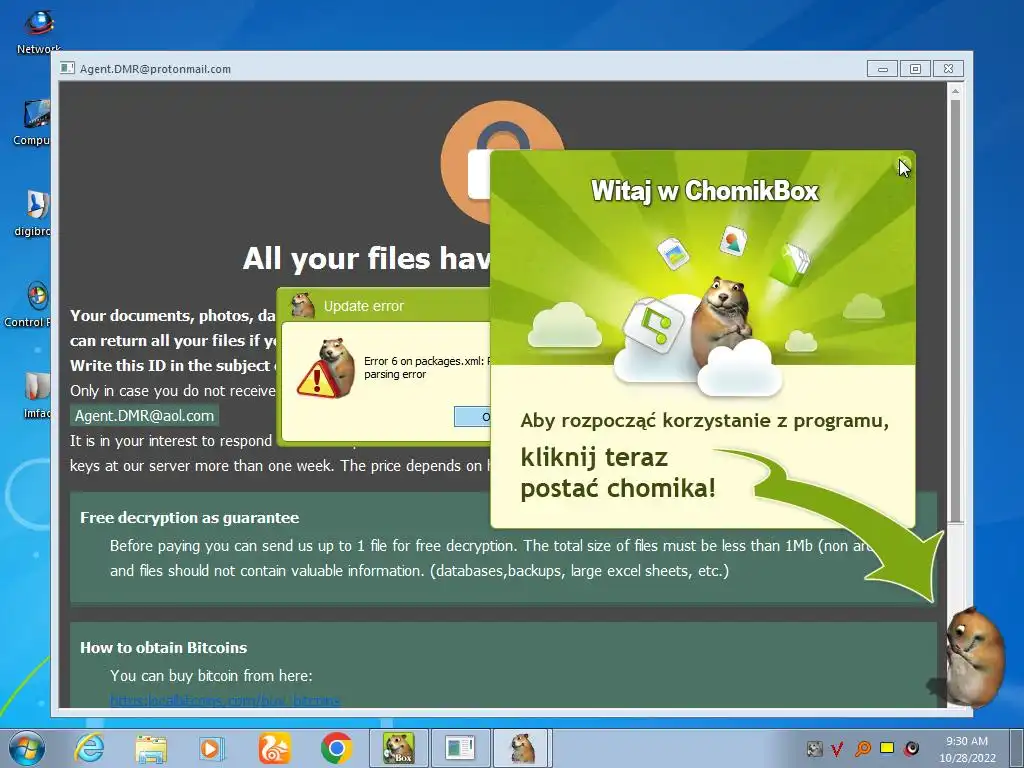Click the Agent.DMR@aol.com email address
1024x768 pixels.
tap(144, 416)
